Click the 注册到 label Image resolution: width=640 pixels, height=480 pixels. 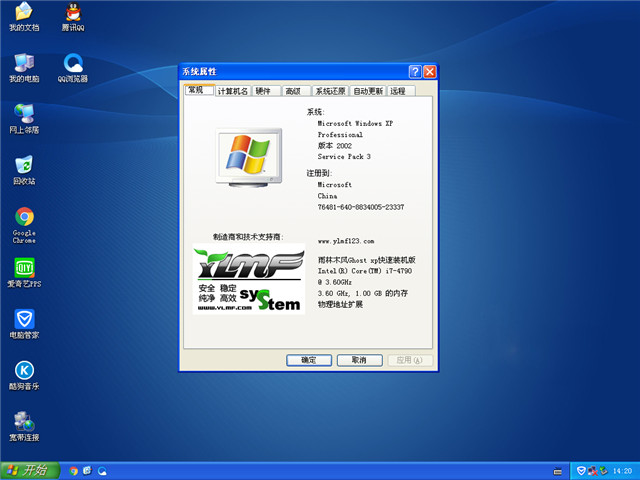point(319,173)
